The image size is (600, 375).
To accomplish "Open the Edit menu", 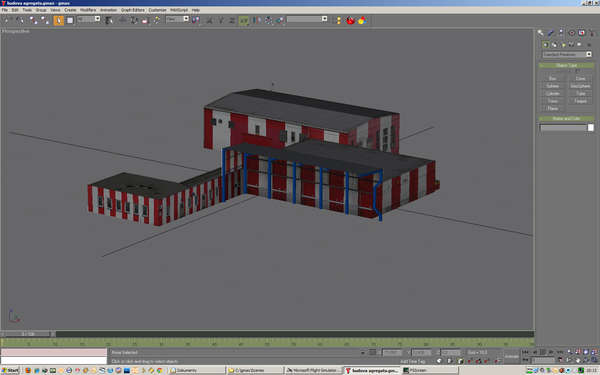I will tap(15, 10).
